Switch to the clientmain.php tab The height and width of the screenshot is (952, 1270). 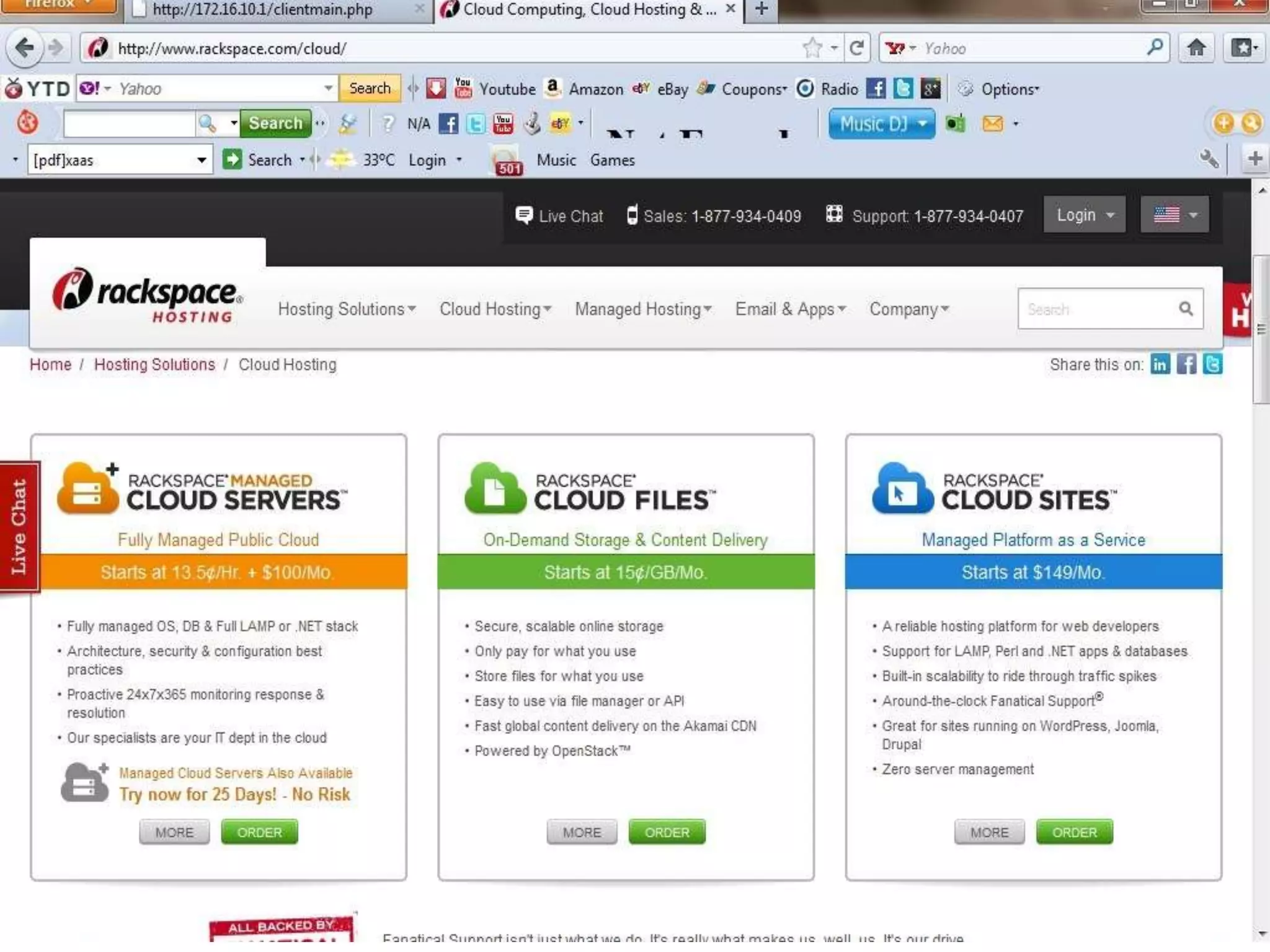262,10
